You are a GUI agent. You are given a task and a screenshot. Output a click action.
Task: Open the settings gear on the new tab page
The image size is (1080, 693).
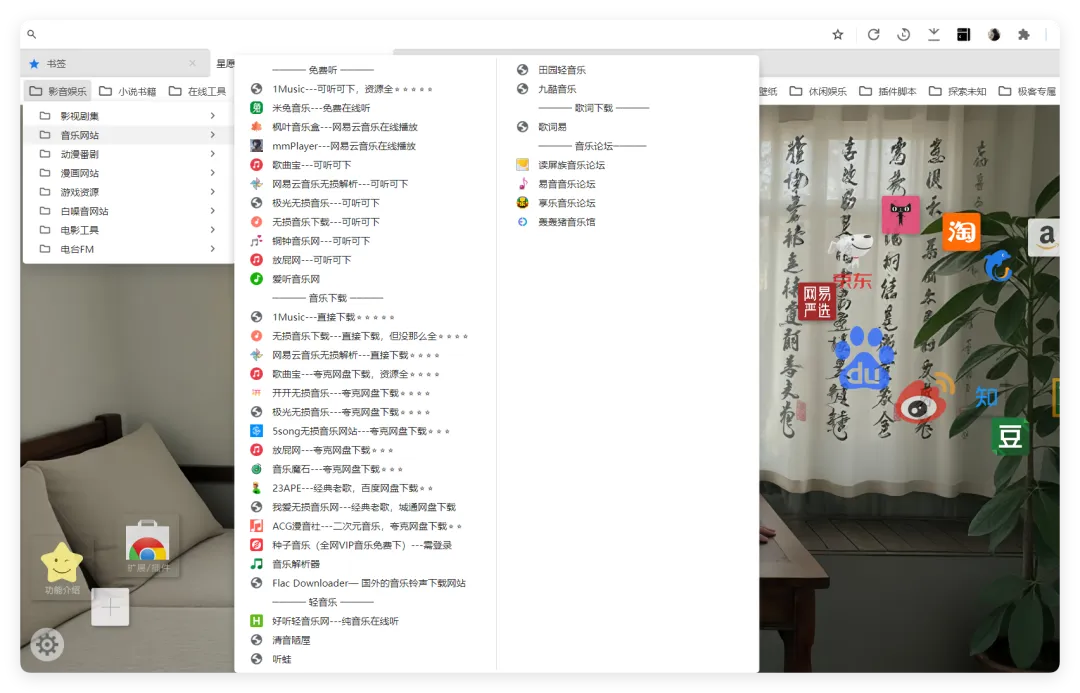[x=47, y=645]
